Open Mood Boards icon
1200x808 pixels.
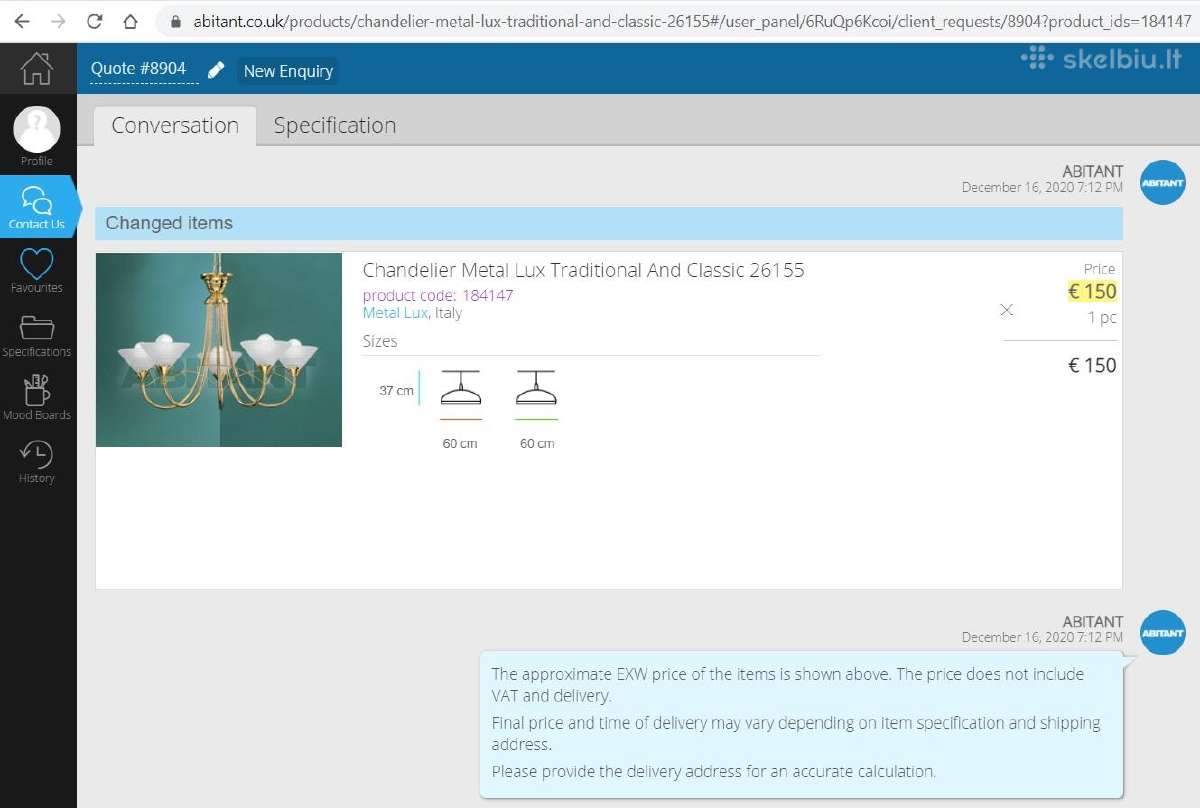click(37, 390)
